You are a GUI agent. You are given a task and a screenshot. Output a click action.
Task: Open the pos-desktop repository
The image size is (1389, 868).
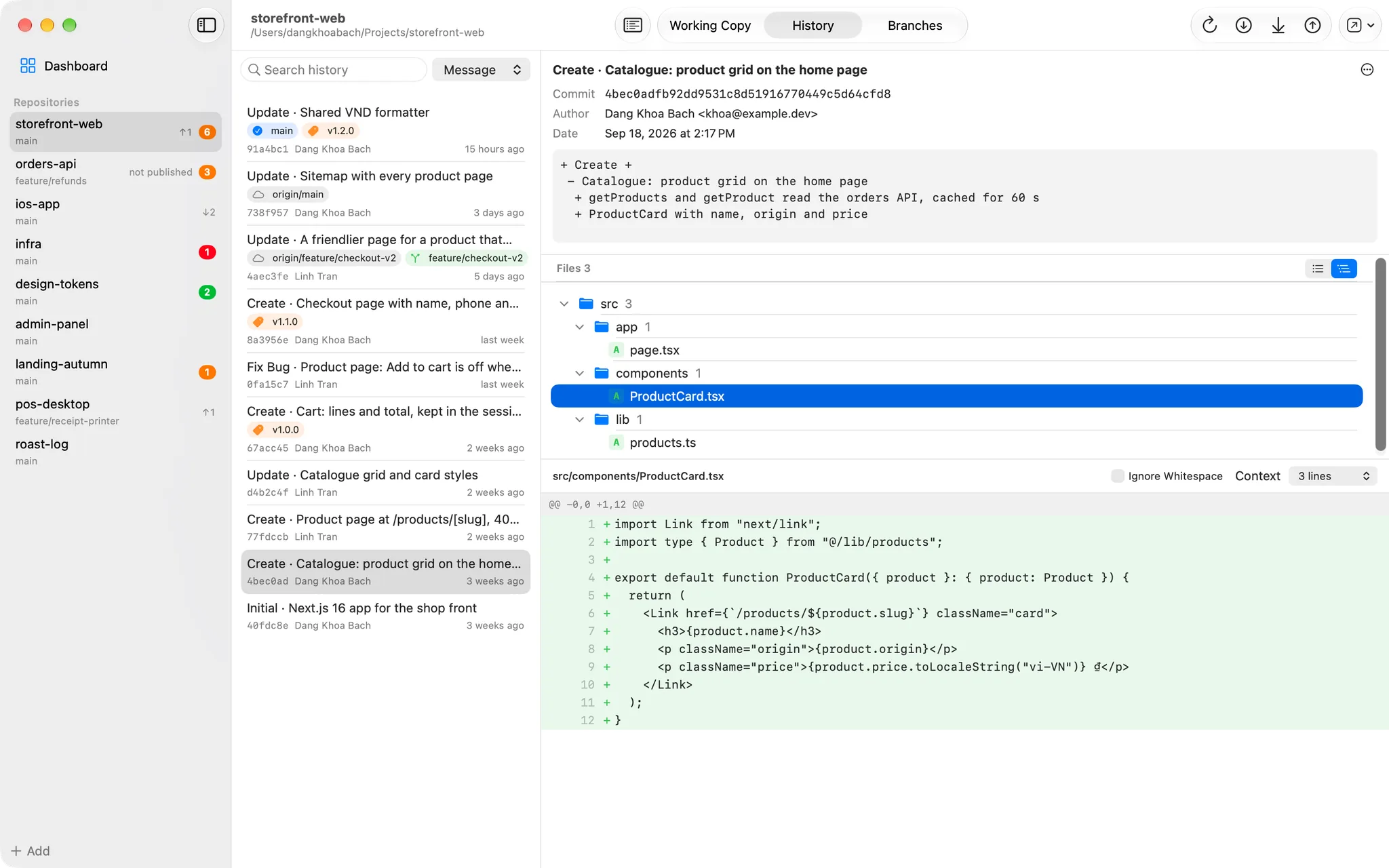click(x=115, y=412)
